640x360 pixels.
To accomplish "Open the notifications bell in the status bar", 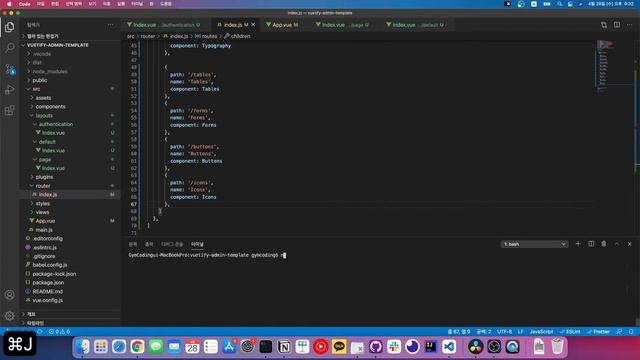I will [x=631, y=331].
